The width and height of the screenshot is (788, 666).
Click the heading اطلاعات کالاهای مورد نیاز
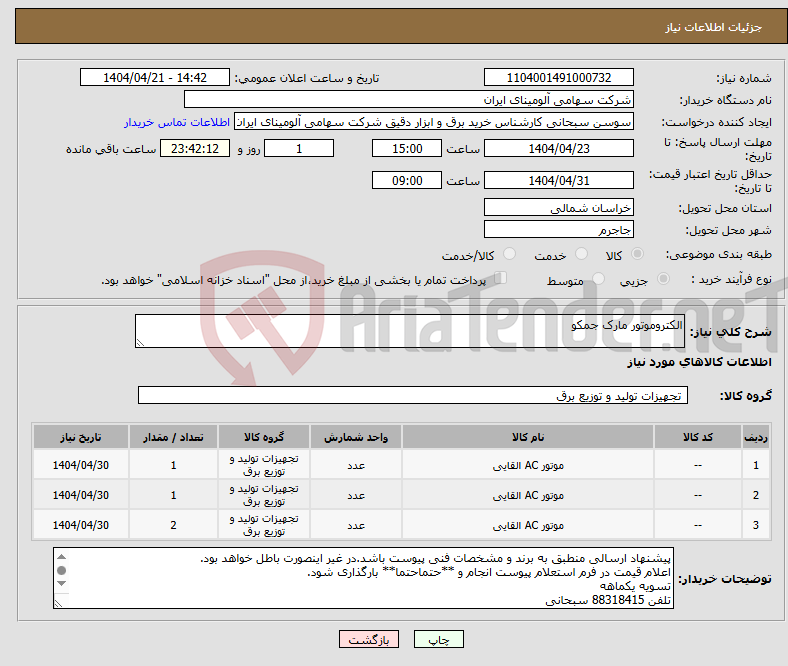[x=699, y=362]
